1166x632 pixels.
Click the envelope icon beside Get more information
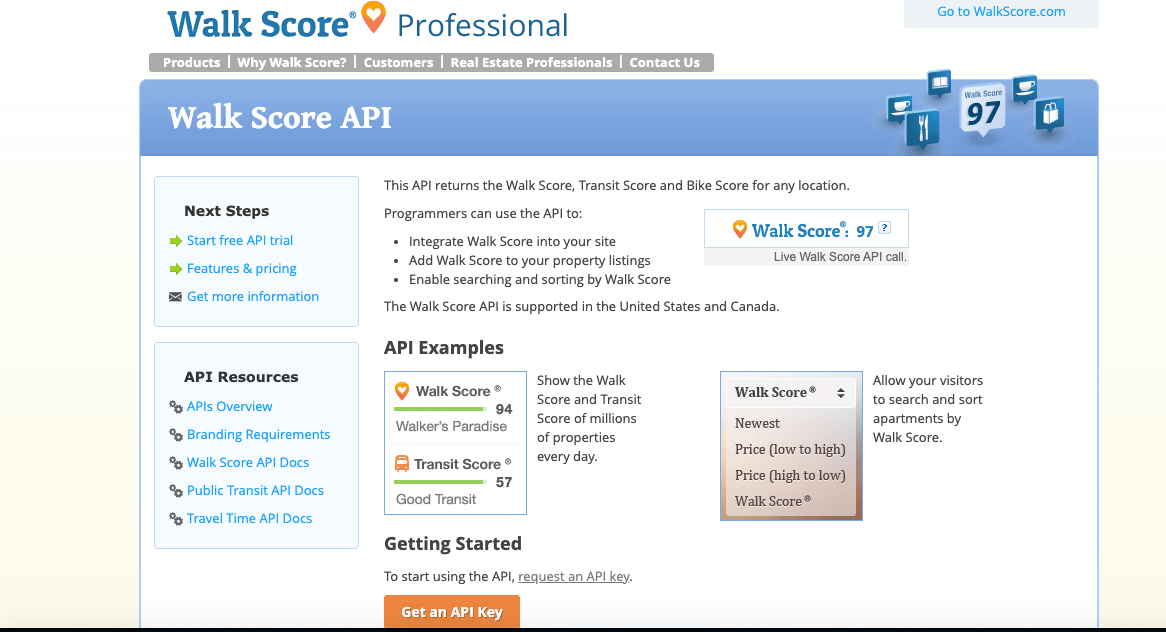click(176, 297)
